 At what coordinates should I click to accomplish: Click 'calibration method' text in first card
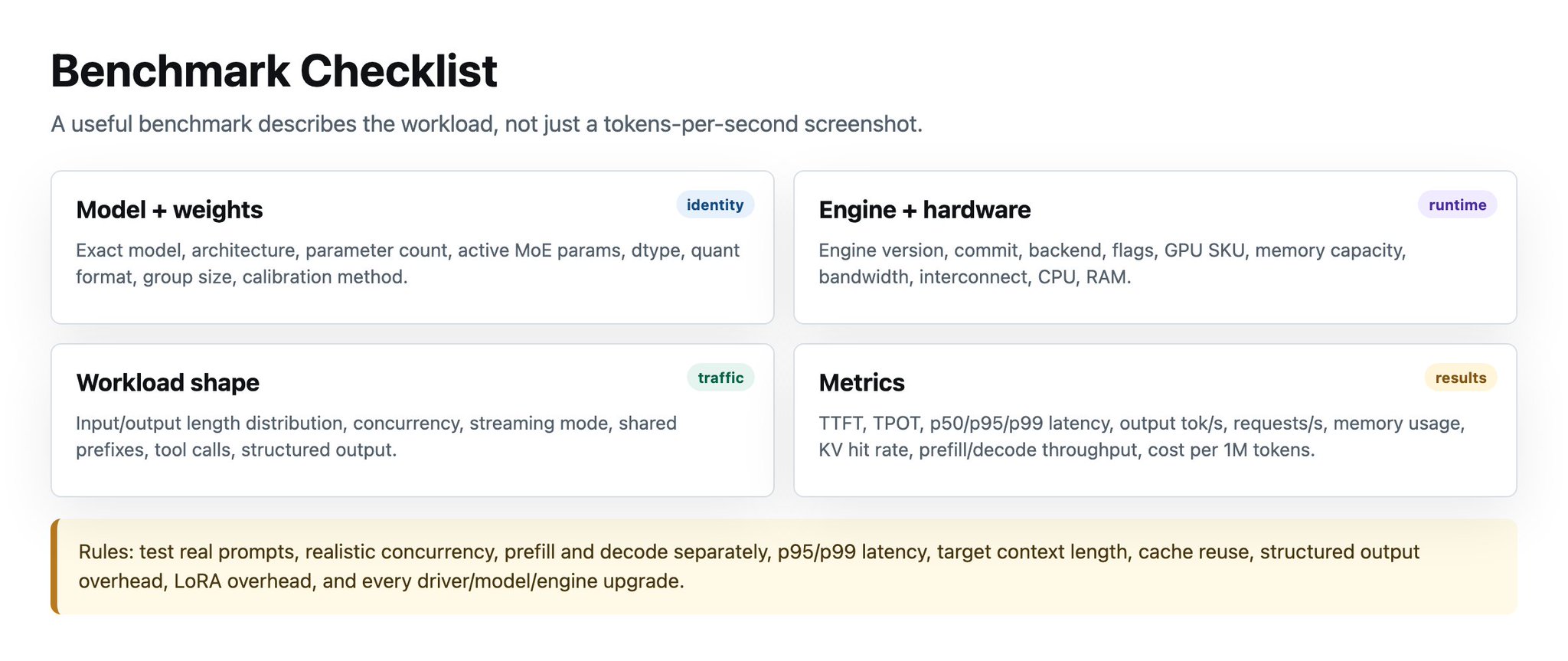325,277
